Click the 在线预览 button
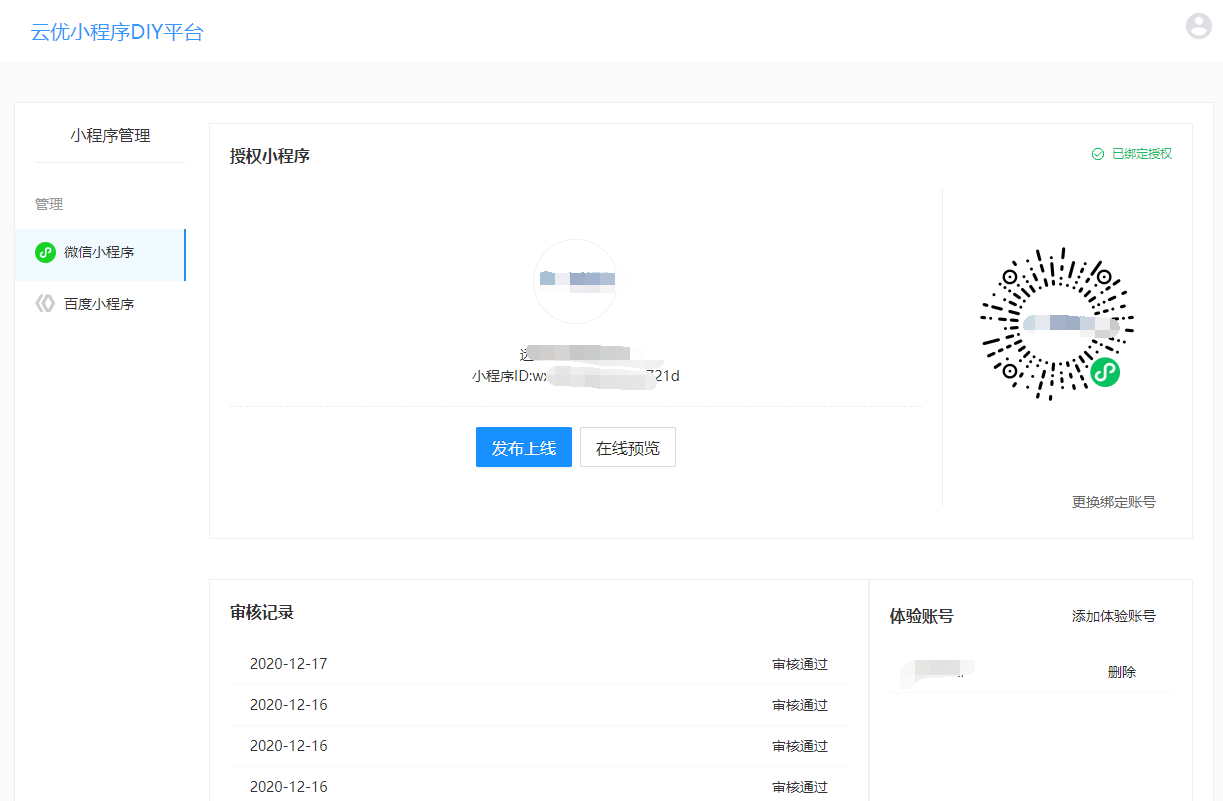Screen dimensions: 1223x801 [x=628, y=448]
